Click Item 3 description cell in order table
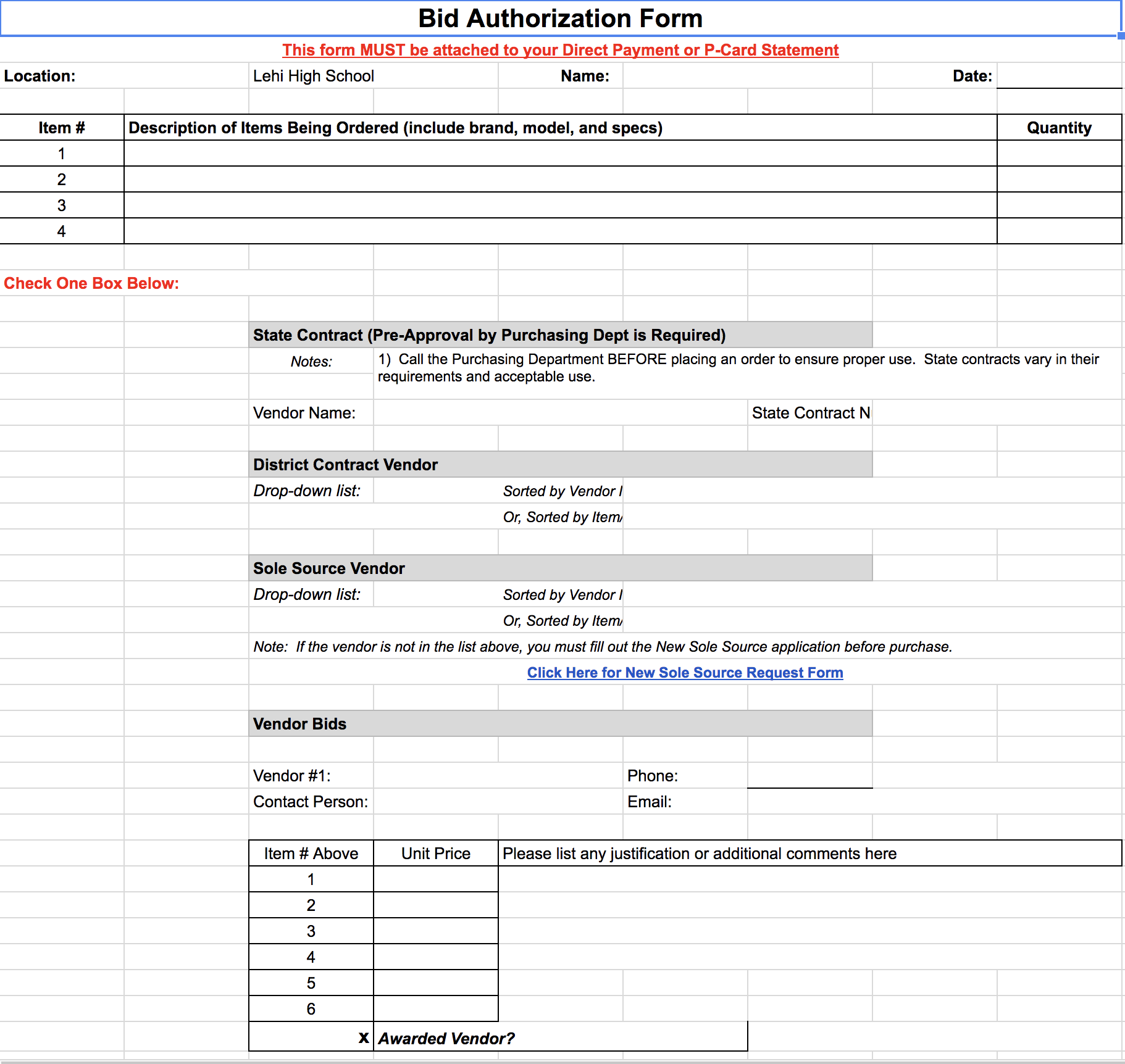The height and width of the screenshot is (1064, 1125). coord(561,206)
